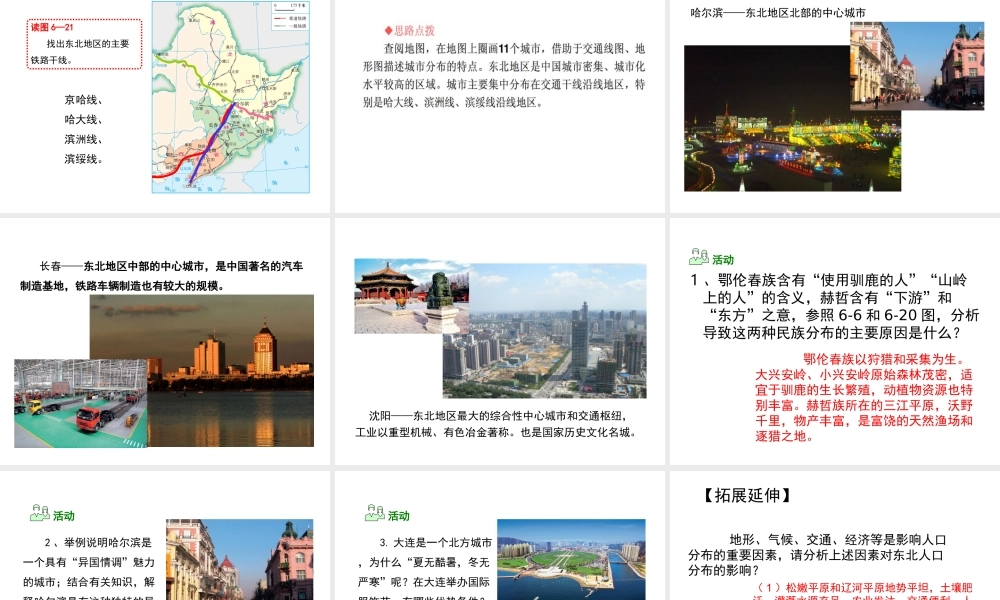1000x600 pixels.
Task: Click the 沈阳 caption text below the photos
Action: click(x=500, y=424)
